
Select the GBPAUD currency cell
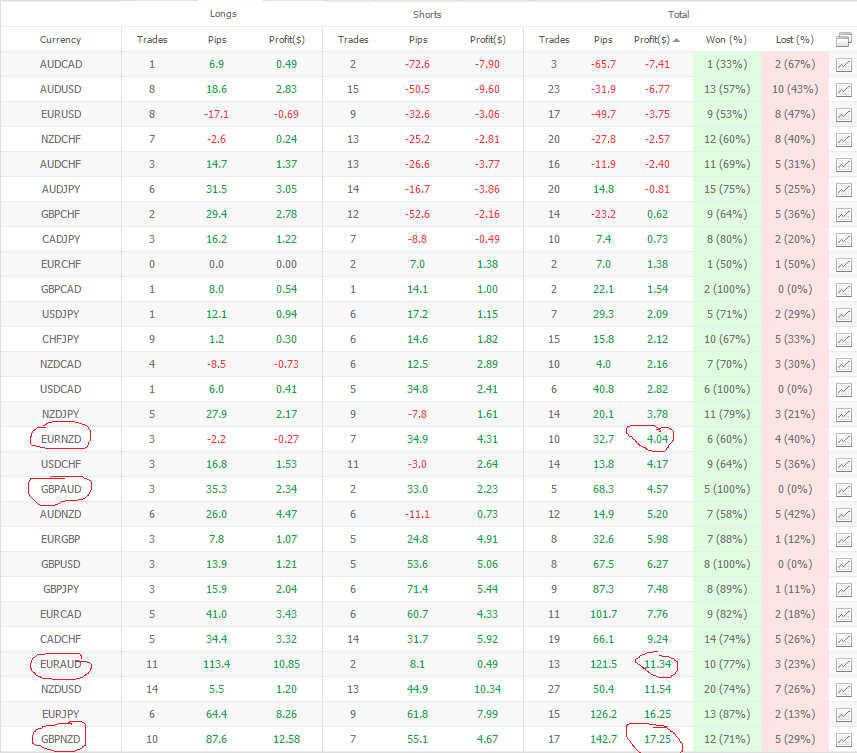(x=61, y=489)
